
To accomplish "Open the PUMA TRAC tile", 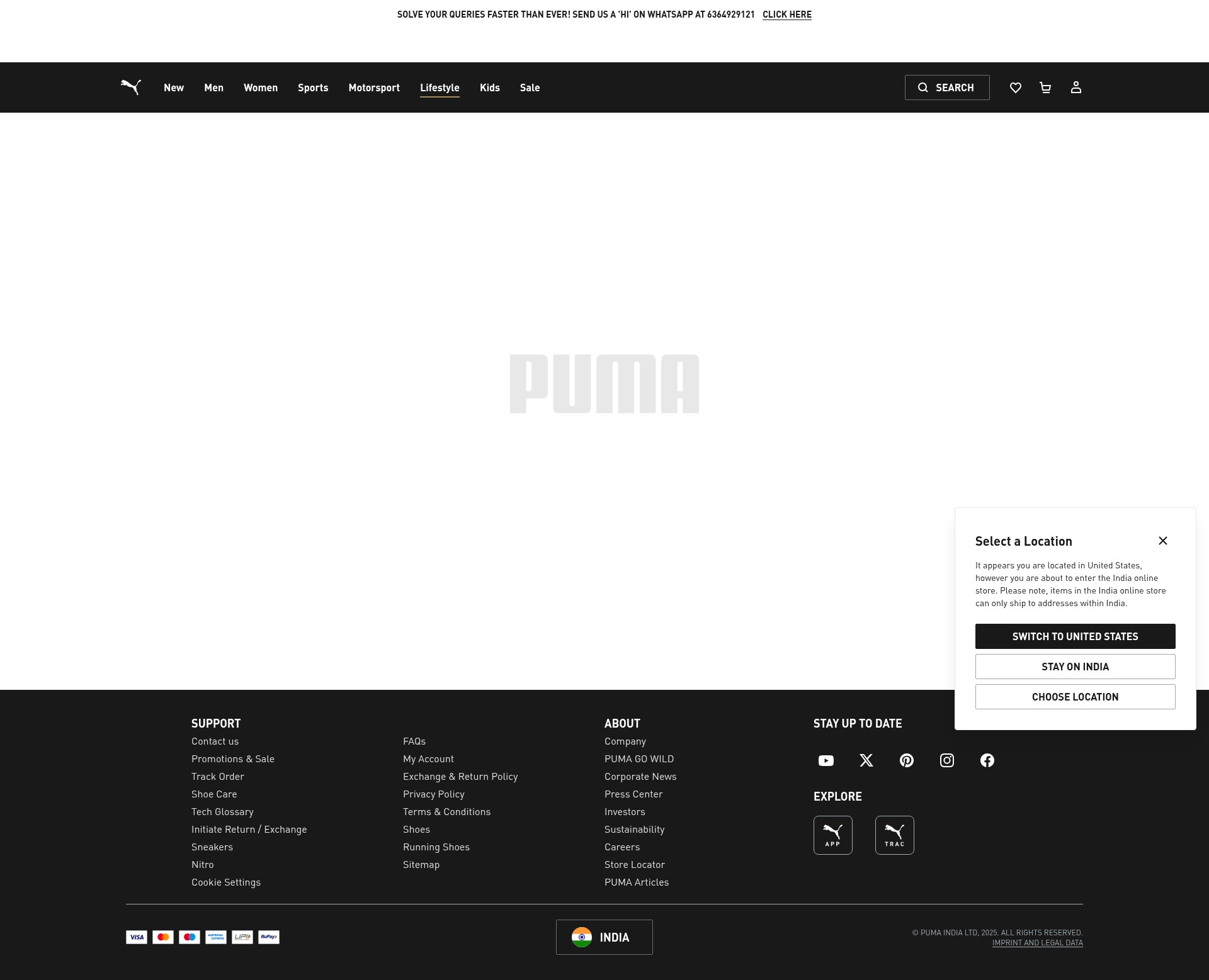I will [895, 835].
